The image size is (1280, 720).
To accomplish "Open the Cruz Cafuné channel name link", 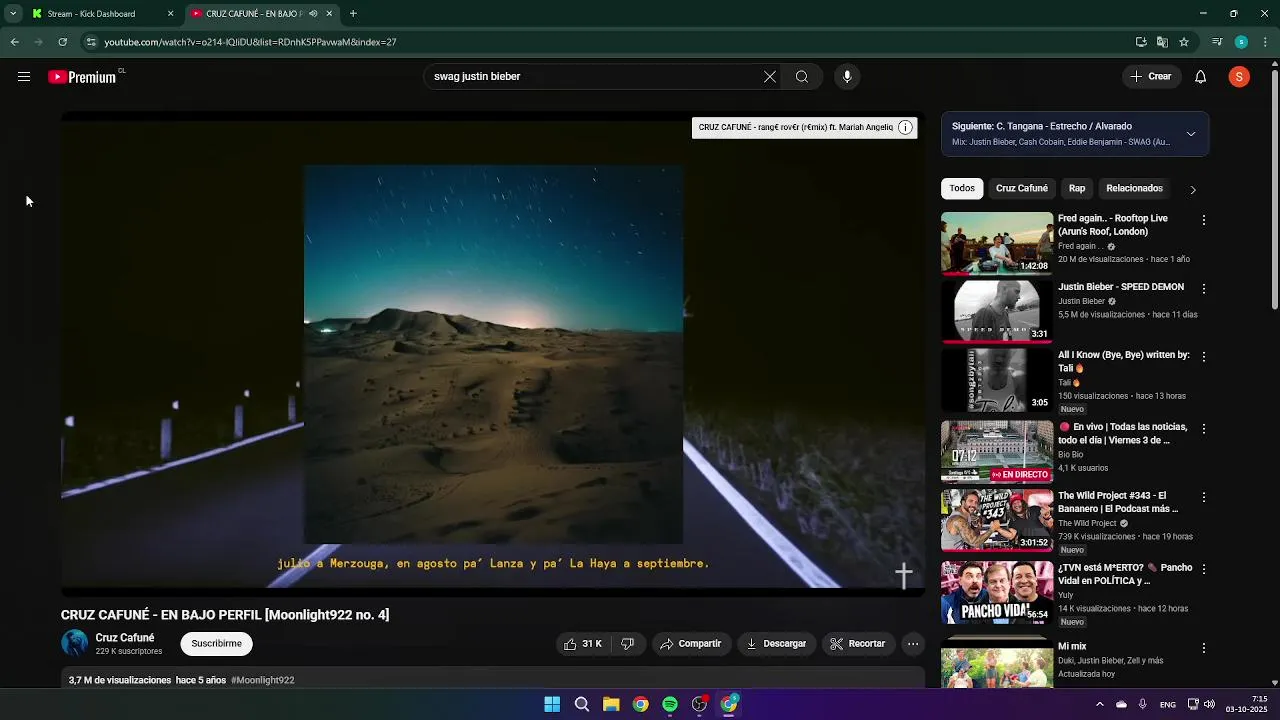I will (125, 638).
